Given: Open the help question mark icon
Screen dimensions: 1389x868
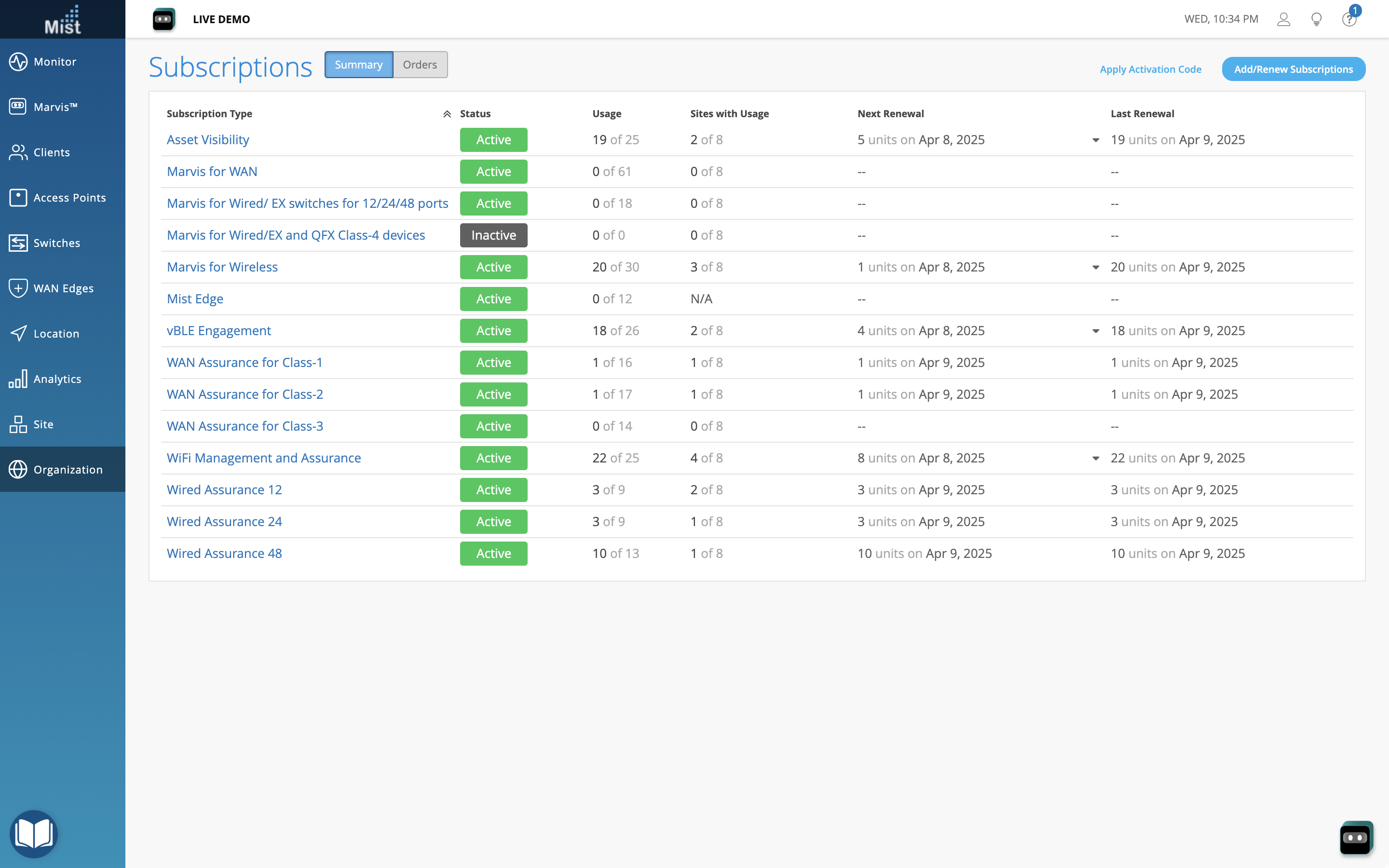Looking at the screenshot, I should [1349, 19].
